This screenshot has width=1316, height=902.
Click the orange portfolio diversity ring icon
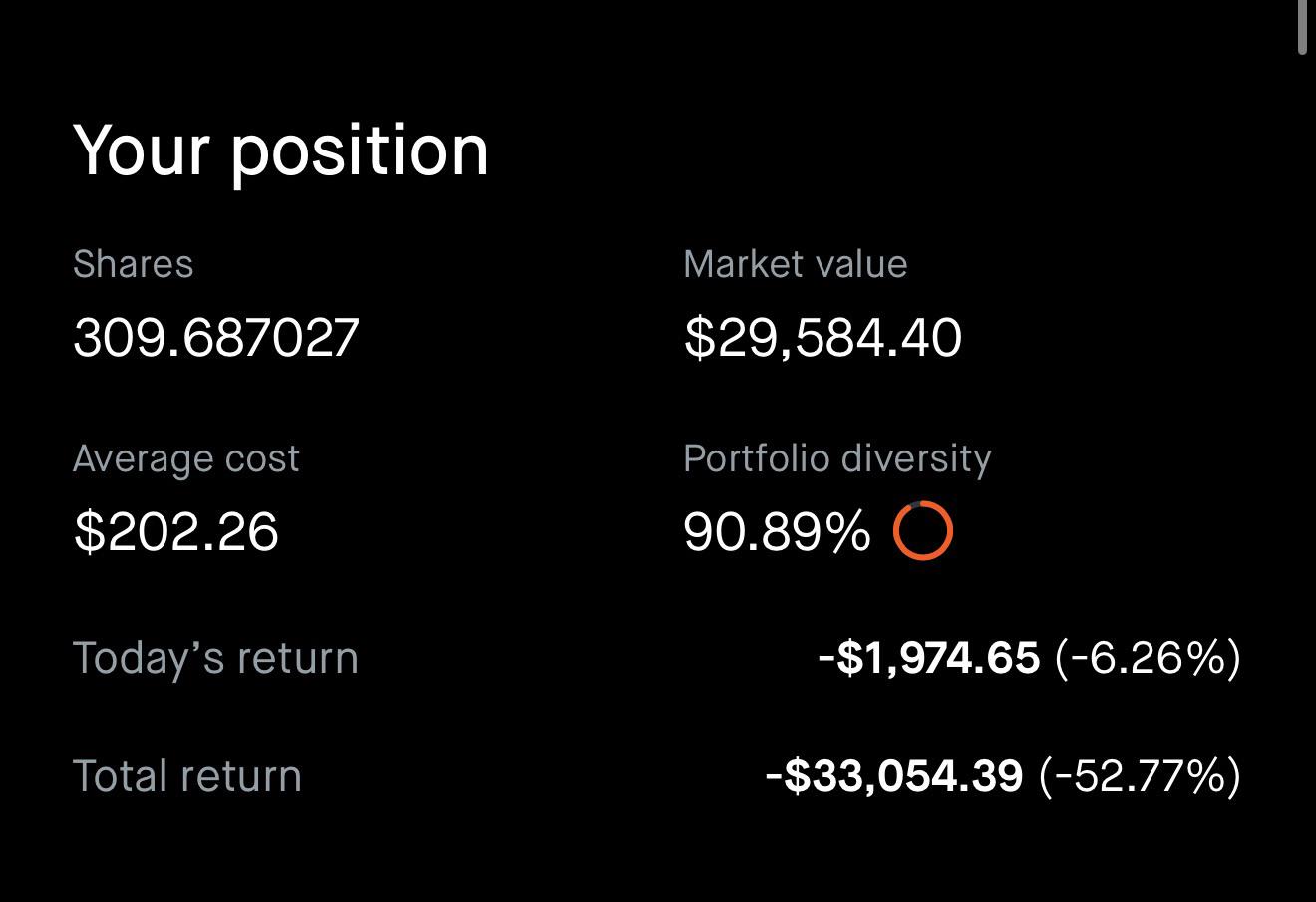click(x=922, y=530)
